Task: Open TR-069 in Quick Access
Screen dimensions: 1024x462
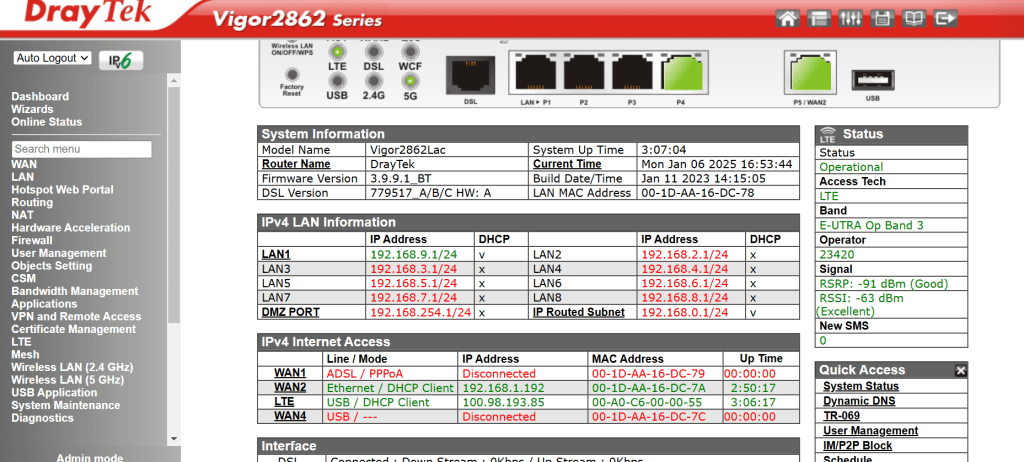Action: point(841,416)
